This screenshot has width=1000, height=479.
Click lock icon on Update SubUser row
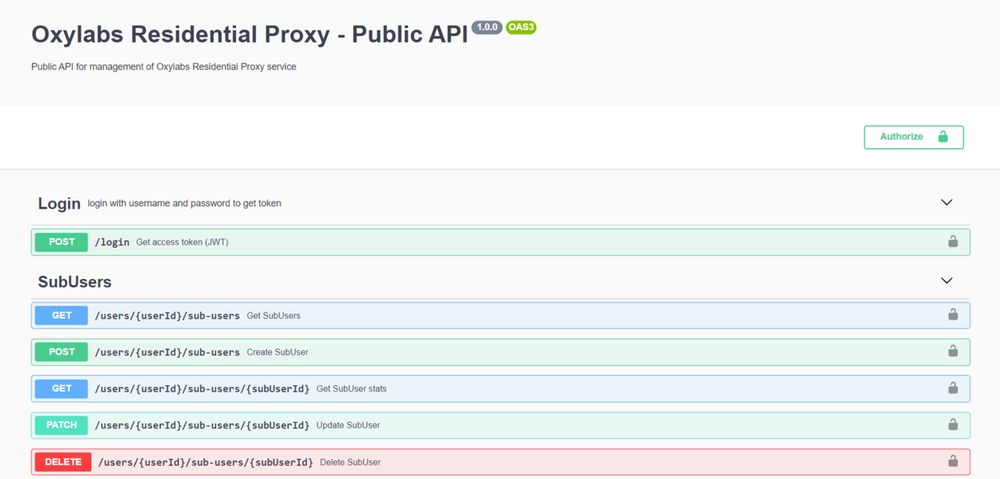[x=952, y=425]
